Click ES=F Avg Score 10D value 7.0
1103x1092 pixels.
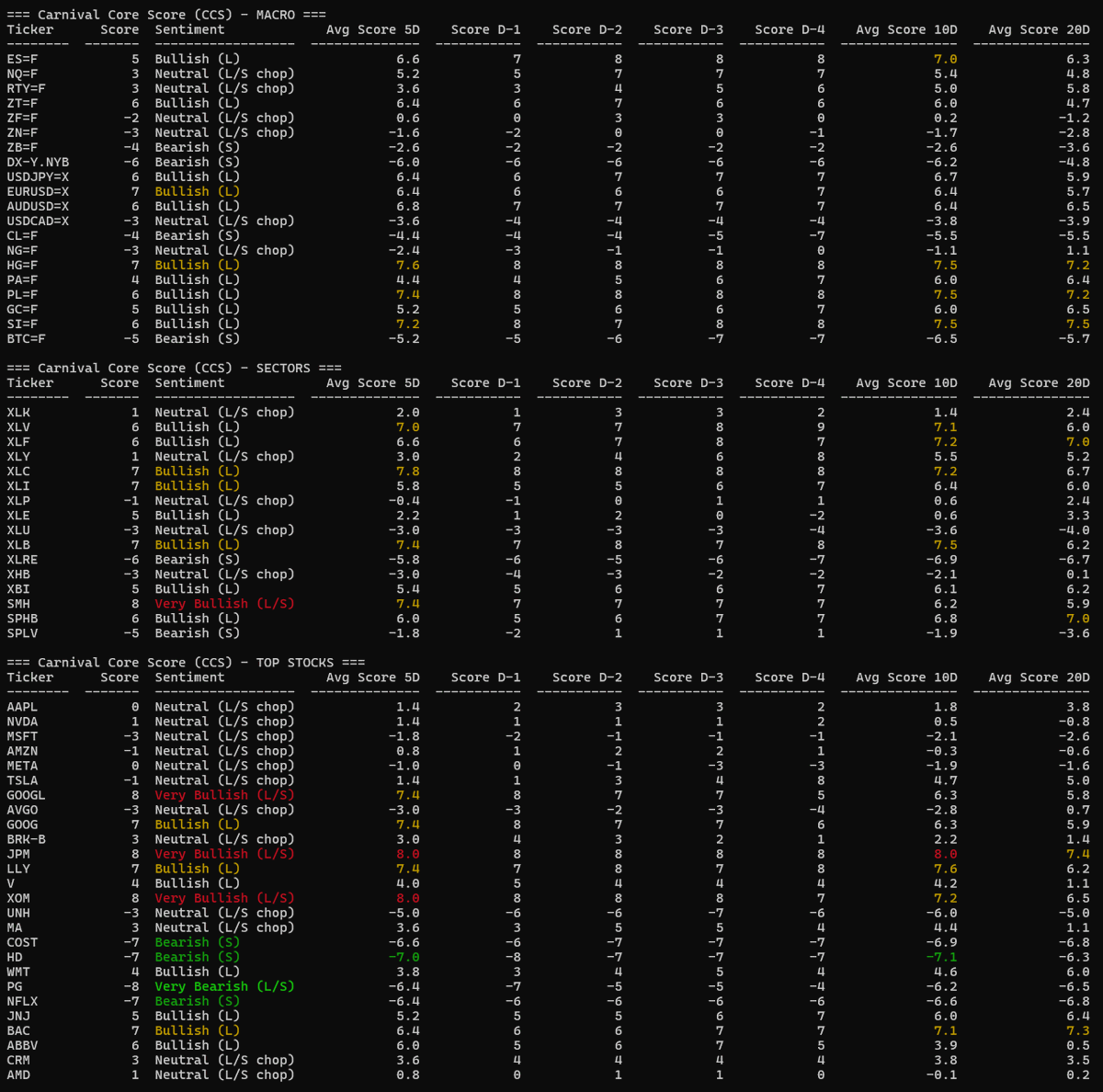(946, 59)
